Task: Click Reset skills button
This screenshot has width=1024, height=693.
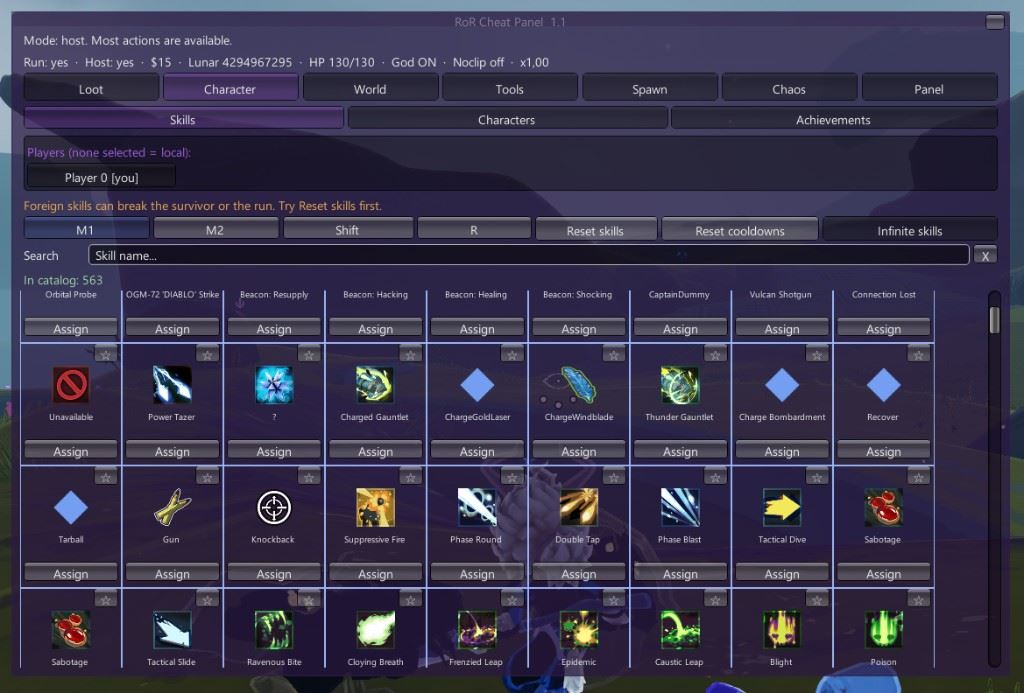Action: 595,231
